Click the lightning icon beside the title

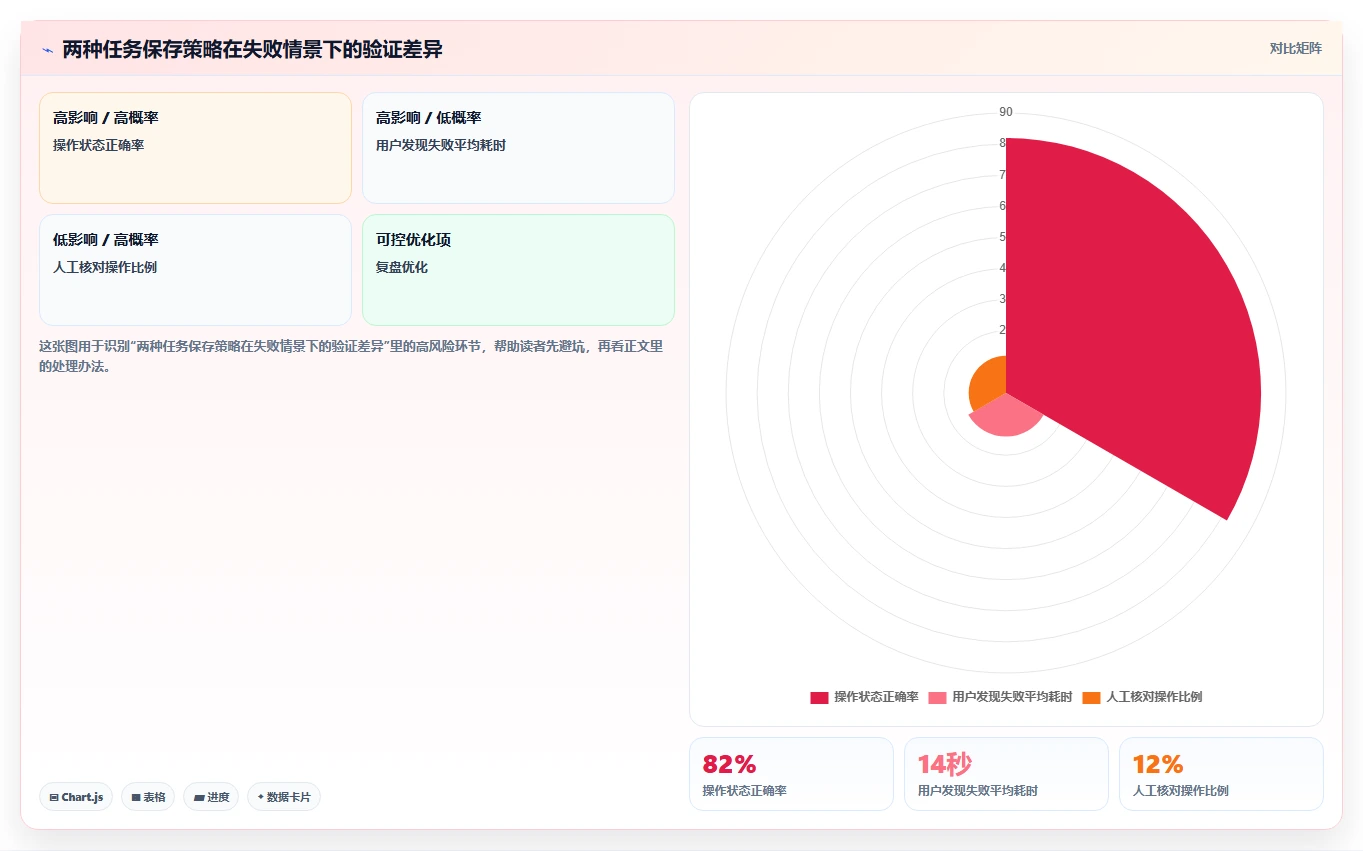[47, 50]
